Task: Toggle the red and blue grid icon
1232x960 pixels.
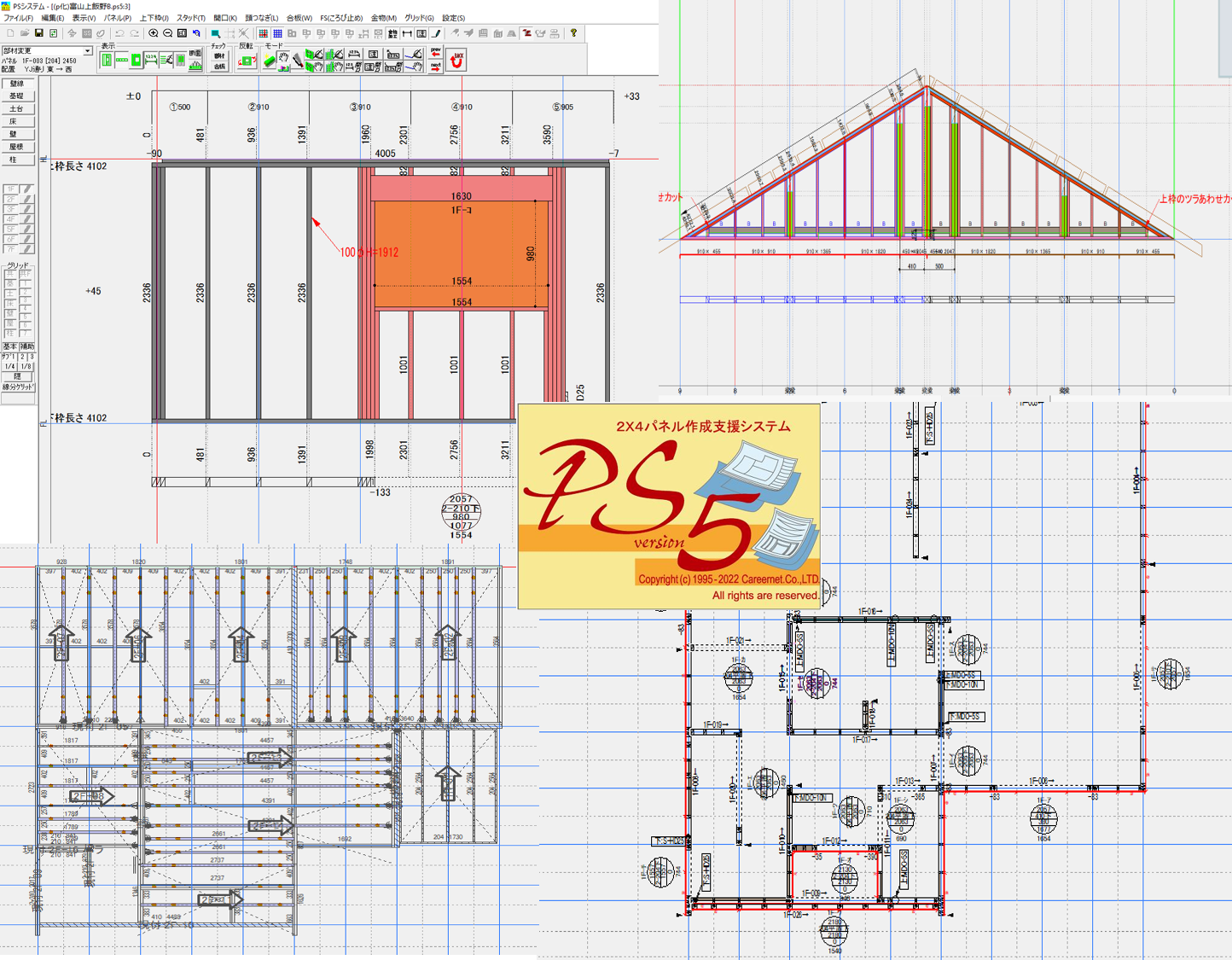Action: tap(263, 33)
